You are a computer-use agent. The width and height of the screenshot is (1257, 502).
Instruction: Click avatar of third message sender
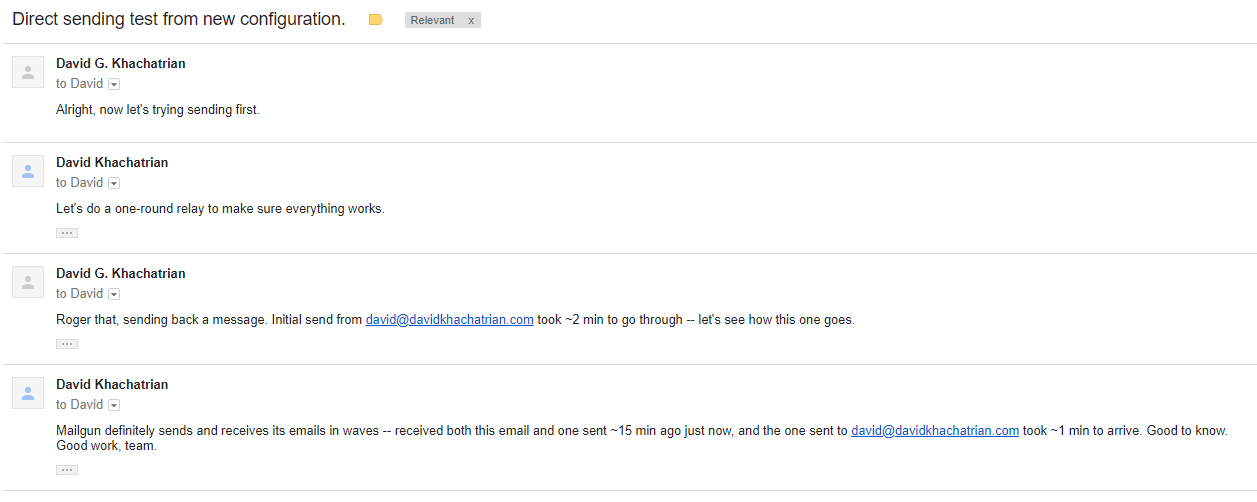pyautogui.click(x=28, y=282)
